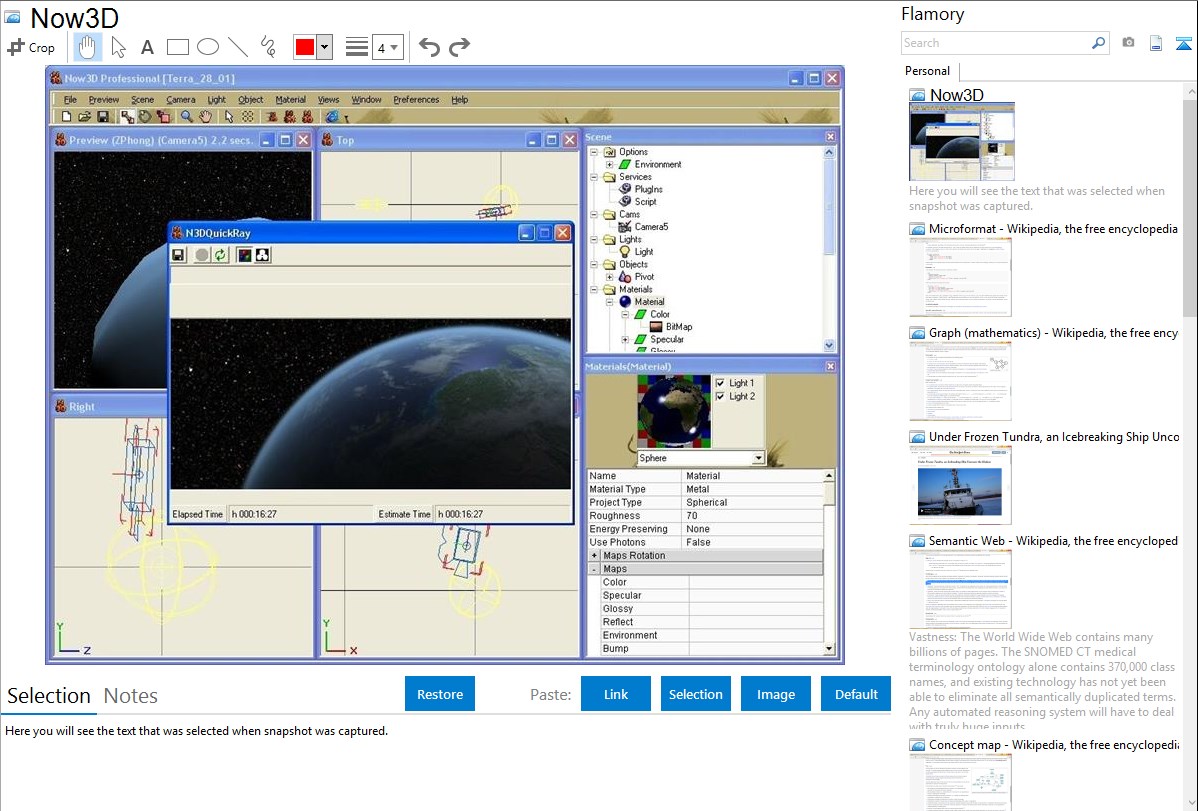The width and height of the screenshot is (1198, 811).
Task: Open the red color dropdown arrow
Action: tap(324, 47)
